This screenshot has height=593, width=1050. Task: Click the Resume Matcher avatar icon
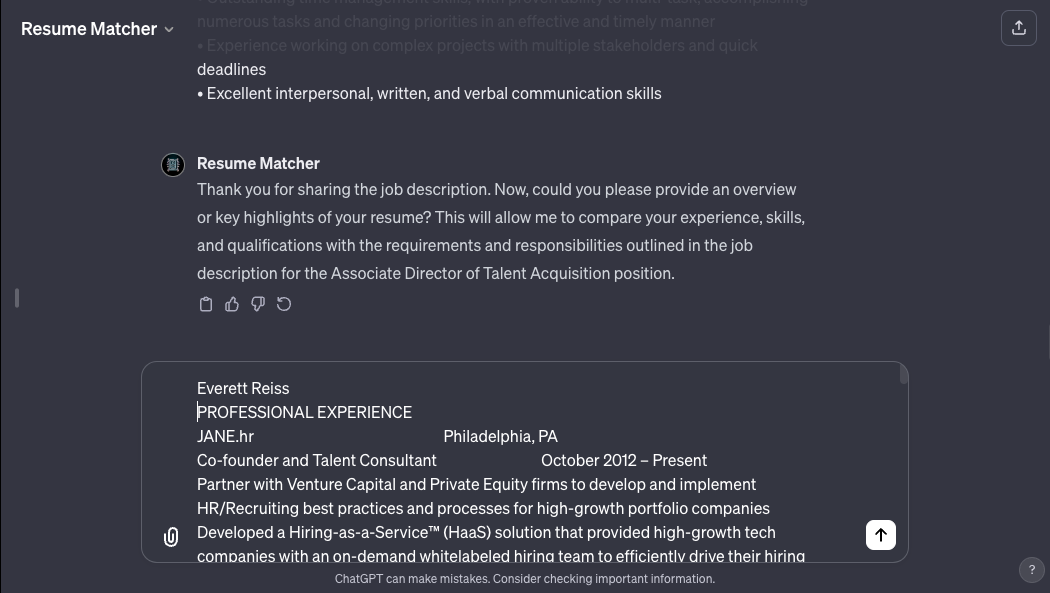click(173, 165)
